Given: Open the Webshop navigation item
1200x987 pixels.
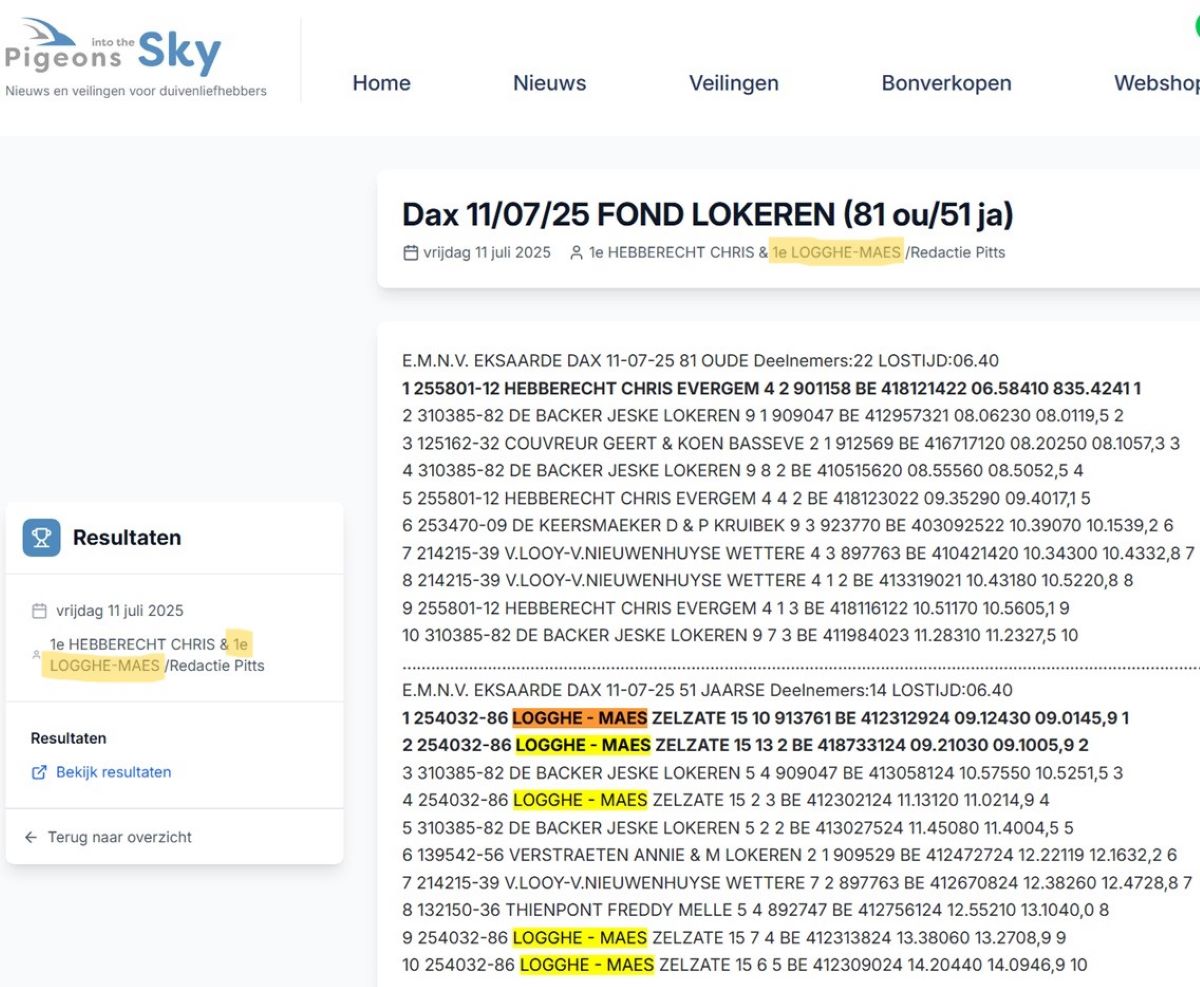Looking at the screenshot, I should pos(1157,83).
